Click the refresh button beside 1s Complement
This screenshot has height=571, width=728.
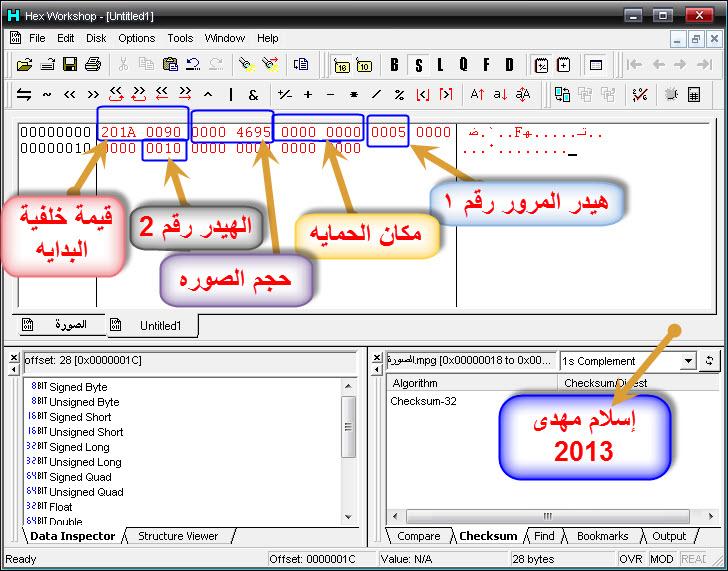click(711, 361)
